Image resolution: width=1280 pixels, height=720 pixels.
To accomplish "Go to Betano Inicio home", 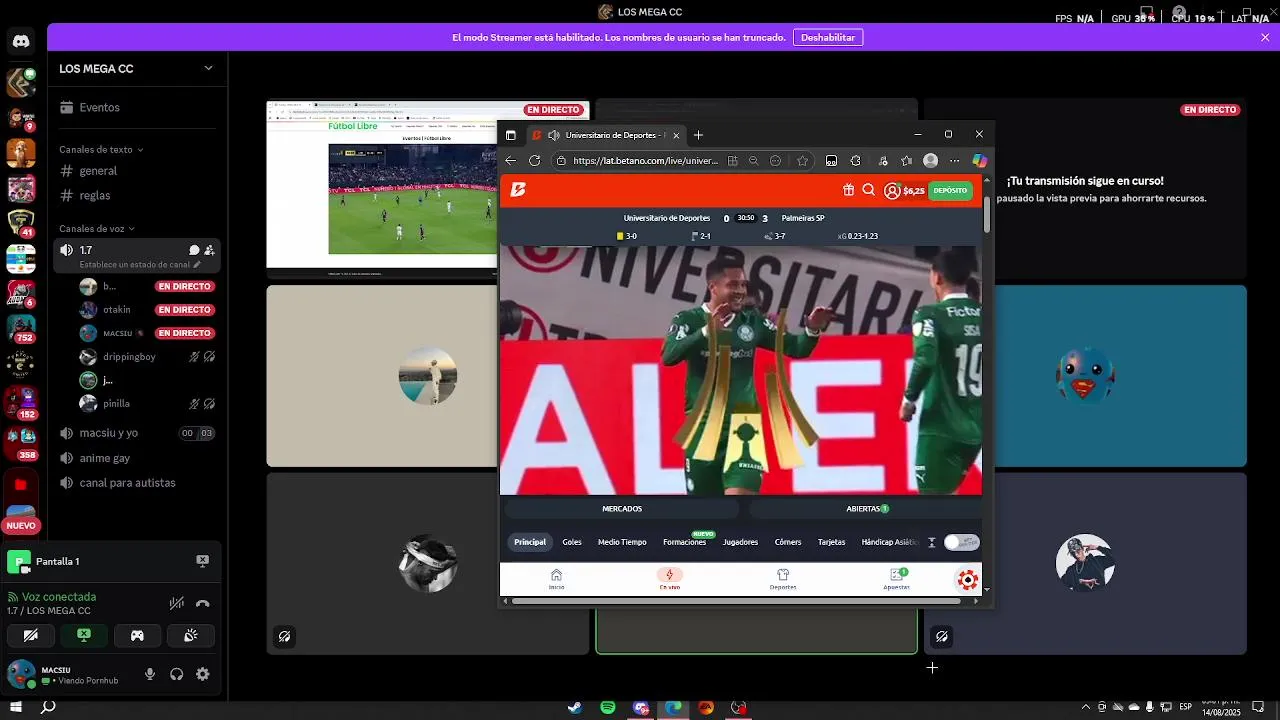I will point(556,579).
